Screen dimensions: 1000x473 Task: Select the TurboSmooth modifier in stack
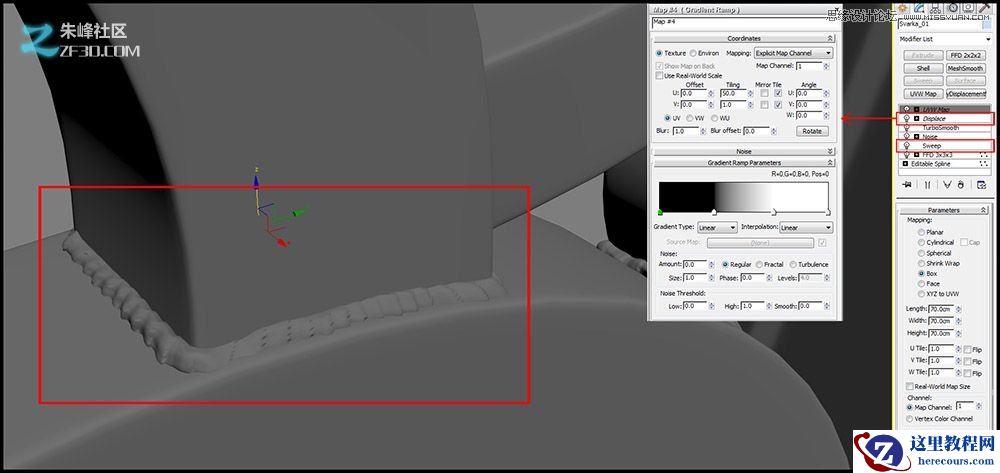click(941, 127)
